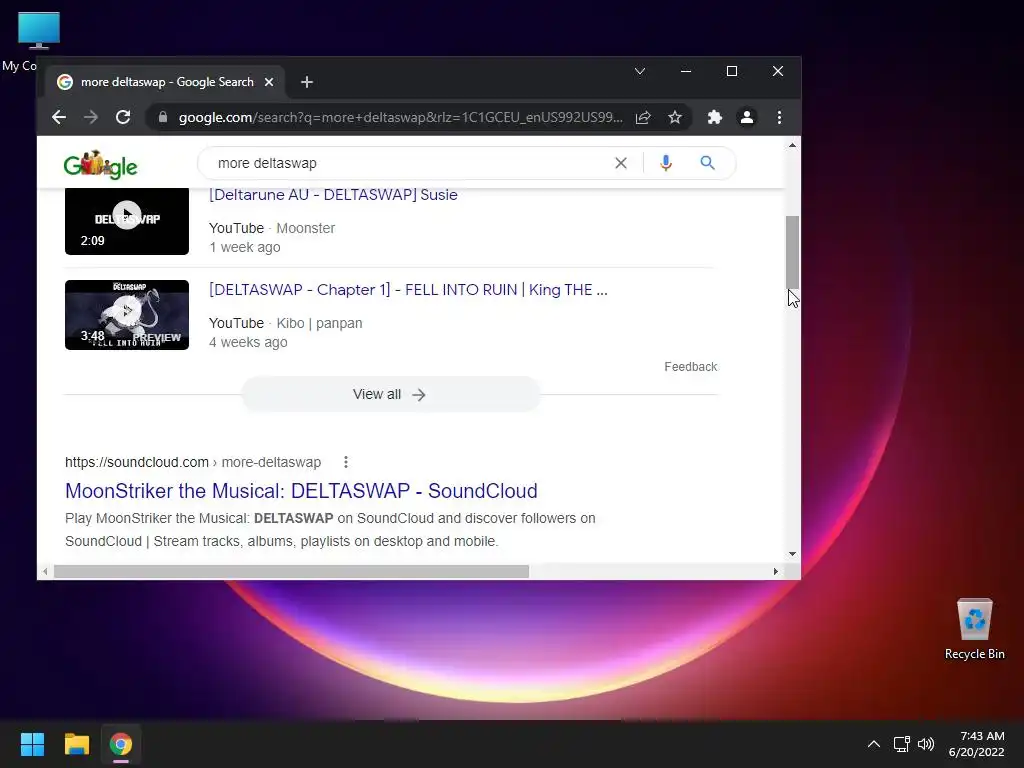Viewport: 1024px width, 768px height.
Task: Click the scroll right arrow
Action: [775, 571]
